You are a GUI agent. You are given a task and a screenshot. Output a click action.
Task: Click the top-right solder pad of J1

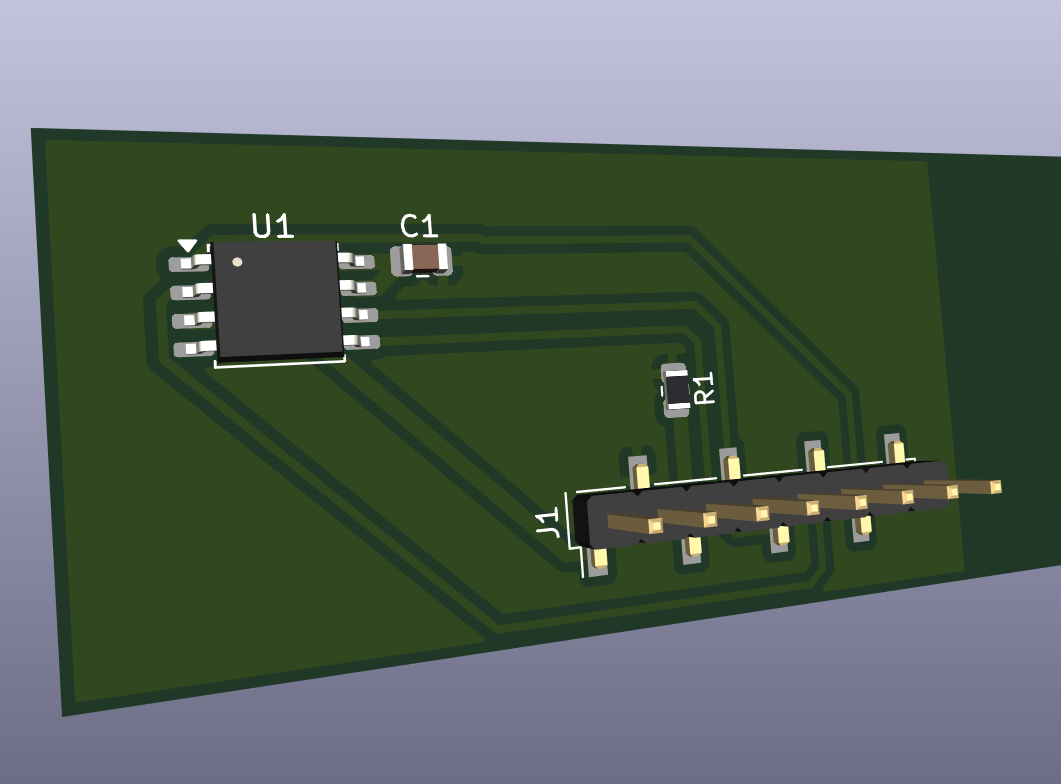pos(895,449)
